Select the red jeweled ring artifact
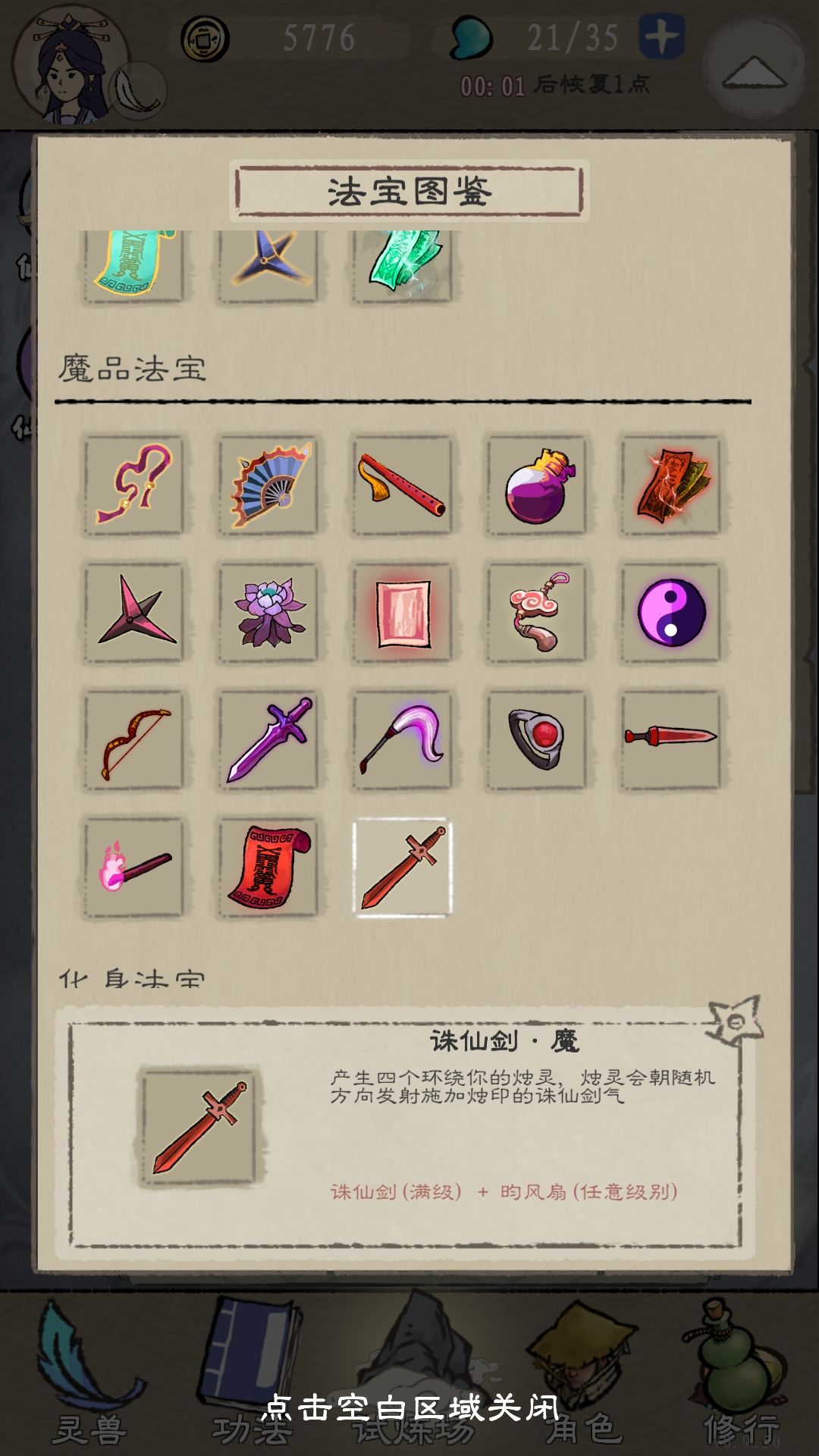This screenshot has width=819, height=1456. tap(537, 740)
